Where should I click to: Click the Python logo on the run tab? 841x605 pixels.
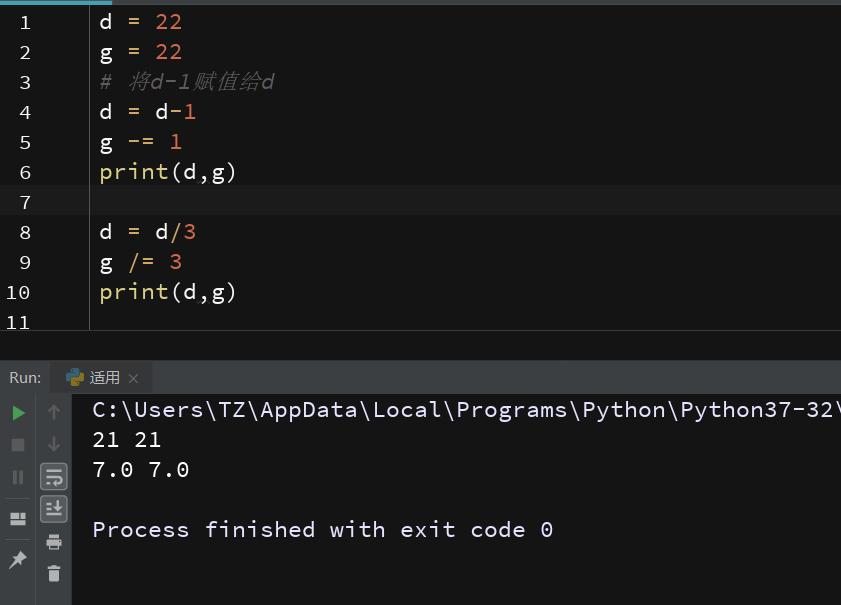[77, 377]
